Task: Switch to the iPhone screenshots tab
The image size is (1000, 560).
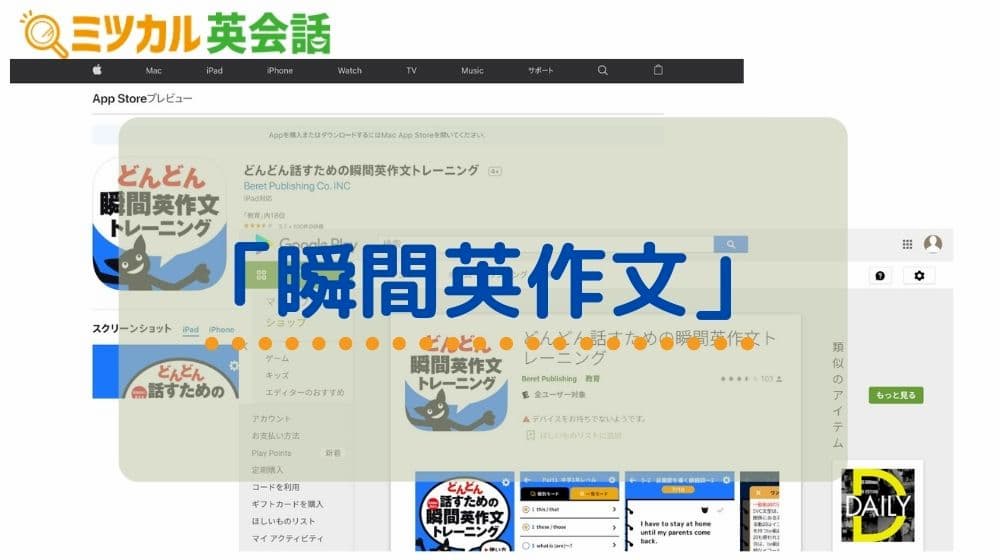Action: click(221, 330)
